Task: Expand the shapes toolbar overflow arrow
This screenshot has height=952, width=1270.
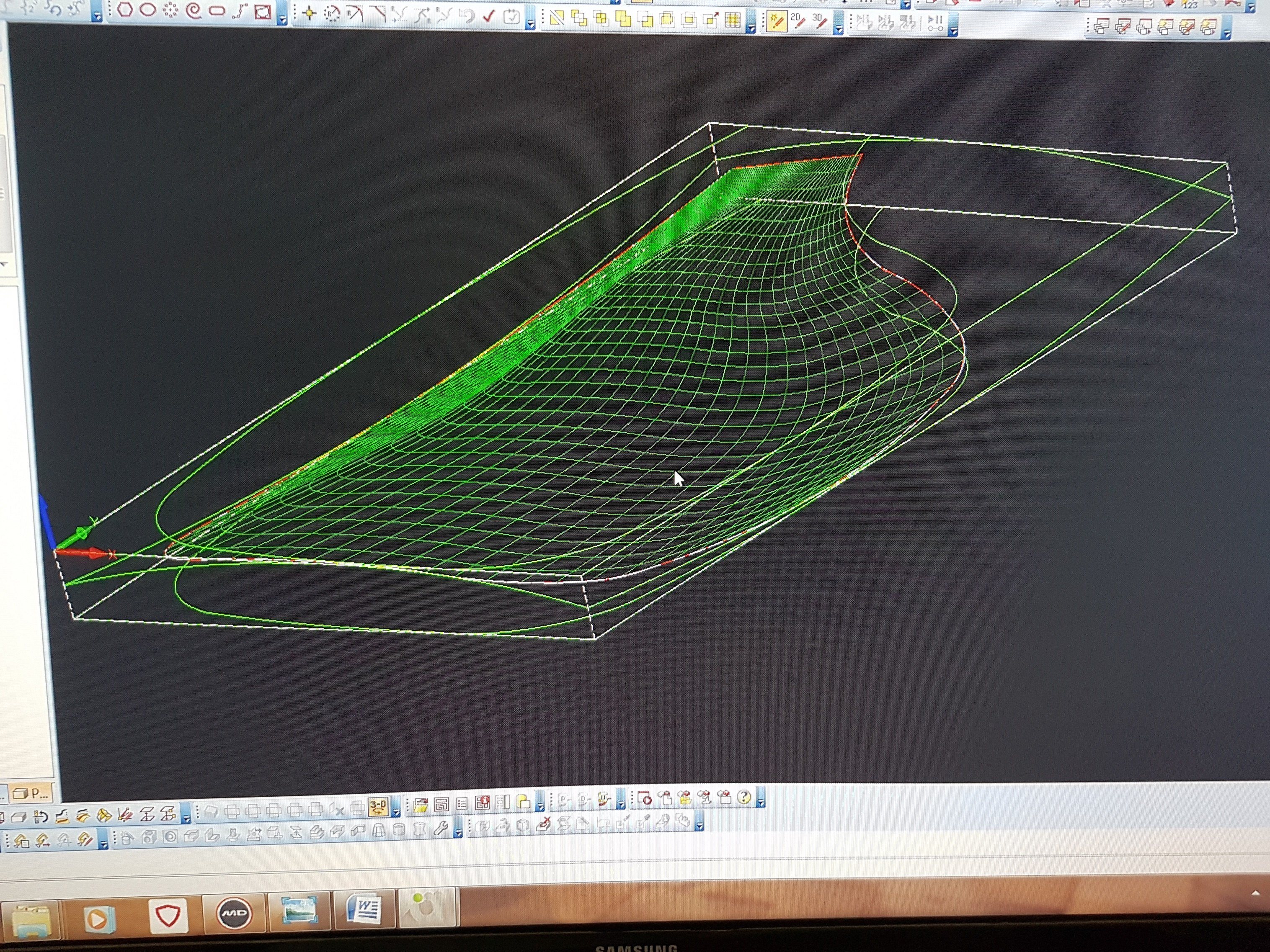Action: point(282,20)
